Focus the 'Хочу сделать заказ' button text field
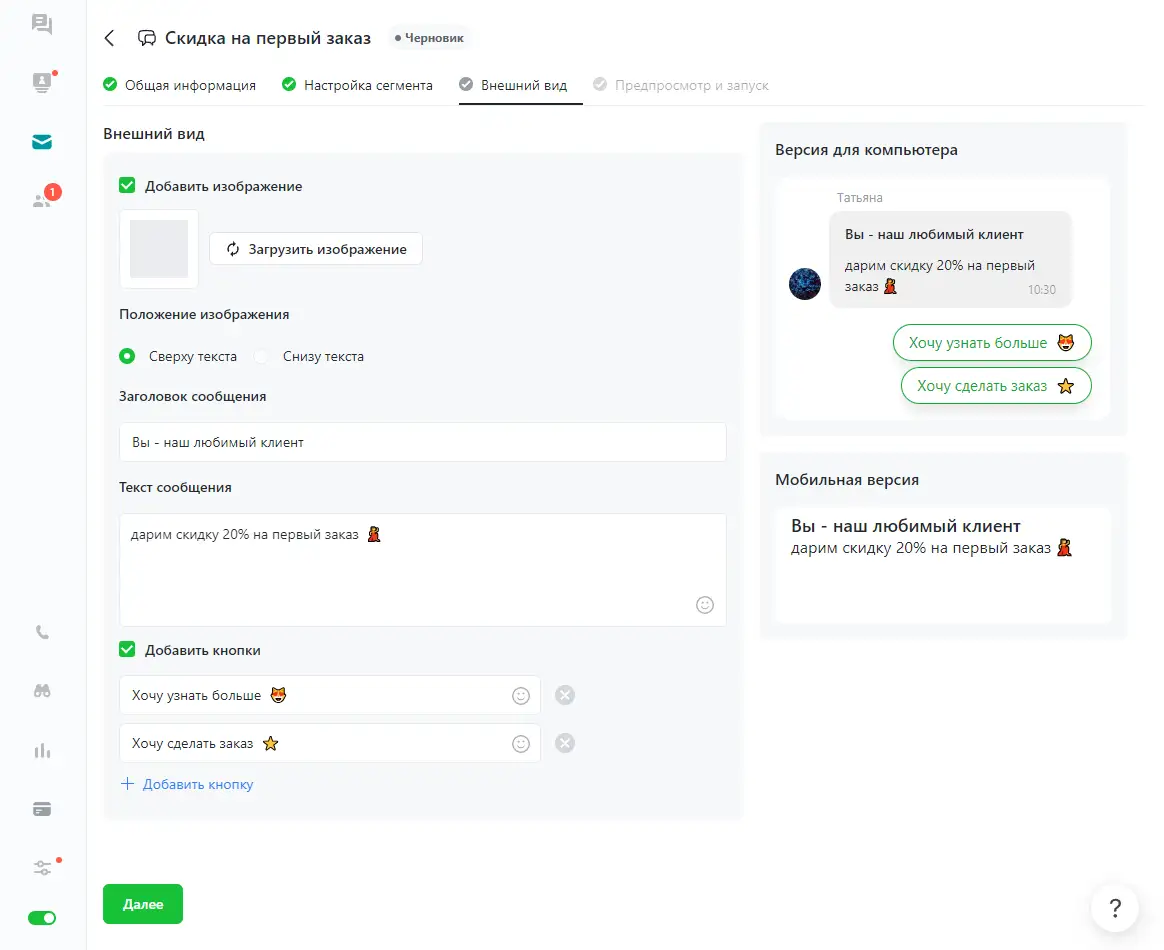Screen dimensions: 1164x950 pyautogui.click(x=330, y=744)
